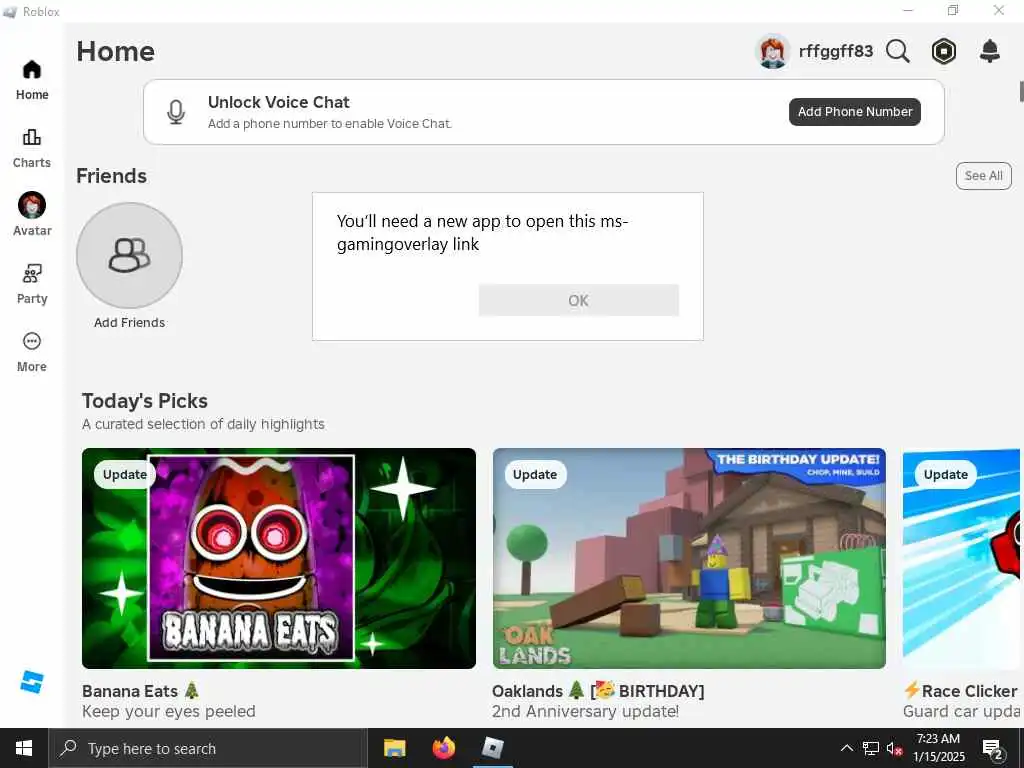Click the blue Roblox Studio icon
The image size is (1024, 768).
click(x=31, y=682)
